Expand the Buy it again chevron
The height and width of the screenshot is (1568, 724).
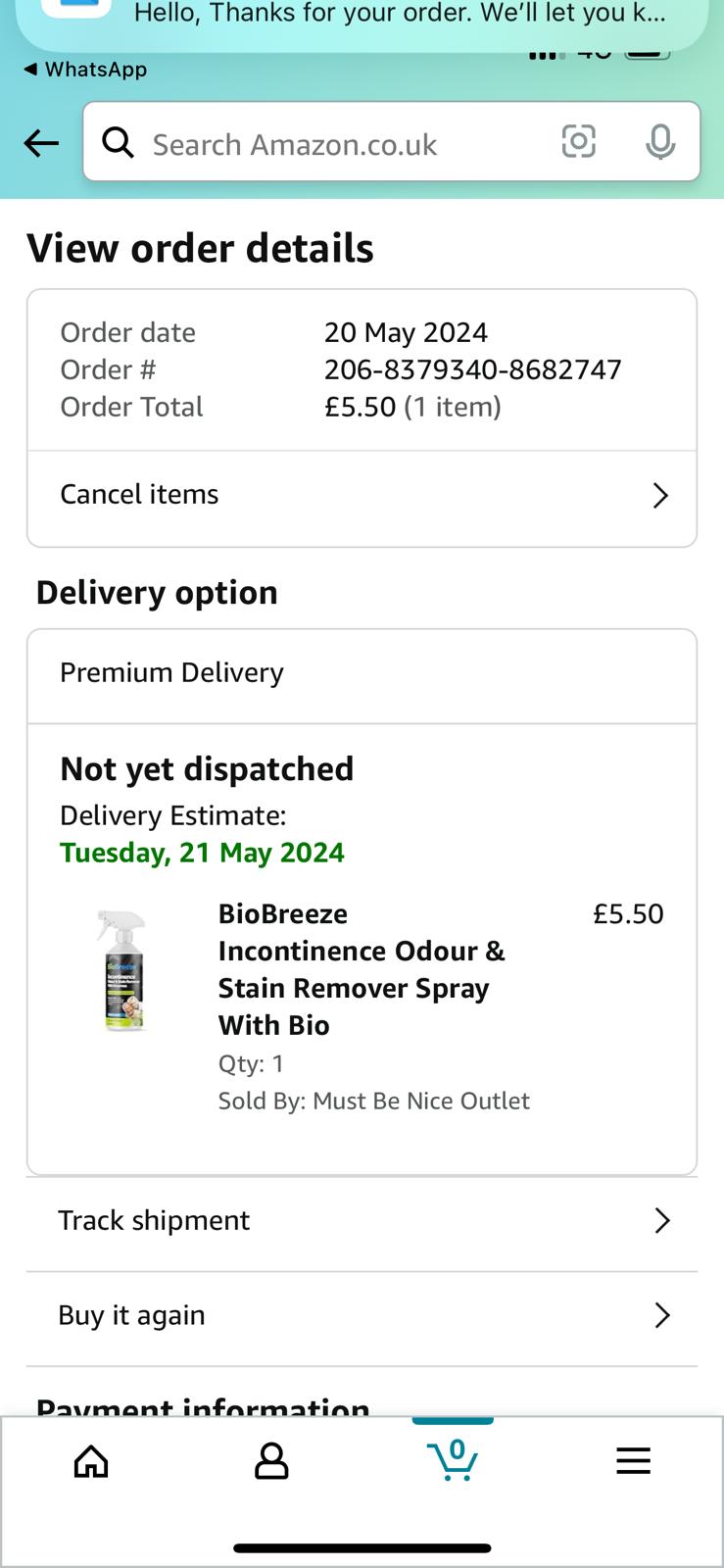(662, 1315)
